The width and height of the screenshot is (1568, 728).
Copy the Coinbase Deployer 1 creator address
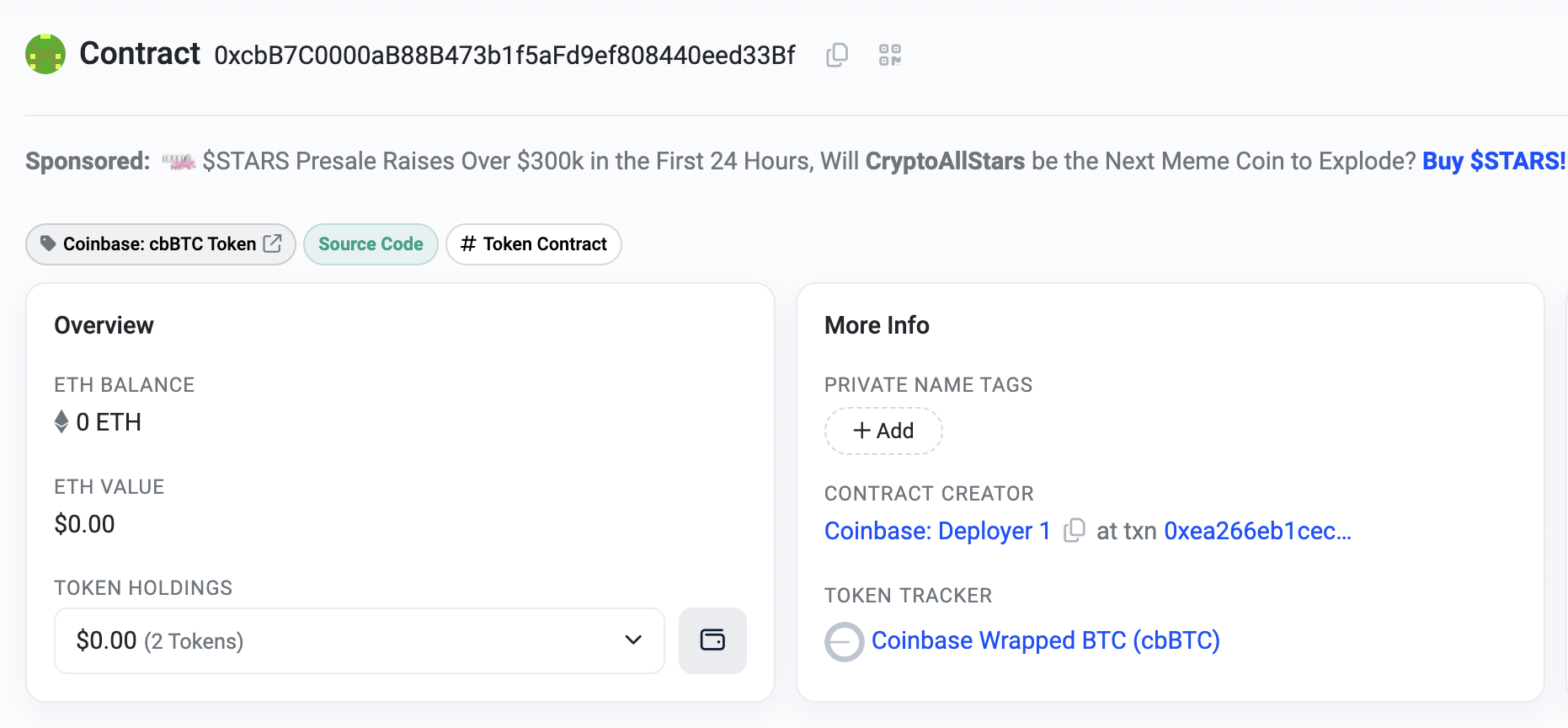[x=1074, y=531]
